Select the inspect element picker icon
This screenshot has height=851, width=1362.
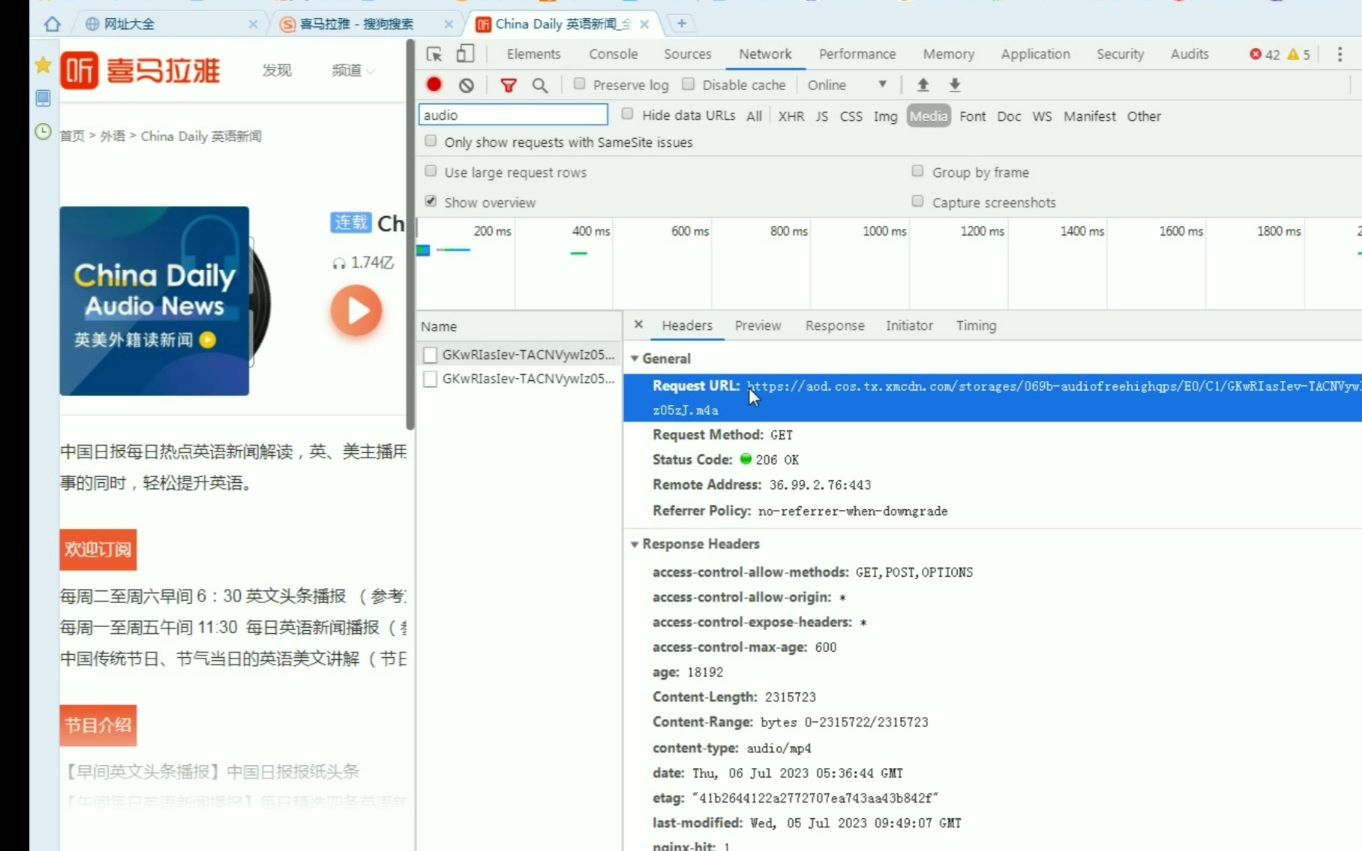point(434,54)
